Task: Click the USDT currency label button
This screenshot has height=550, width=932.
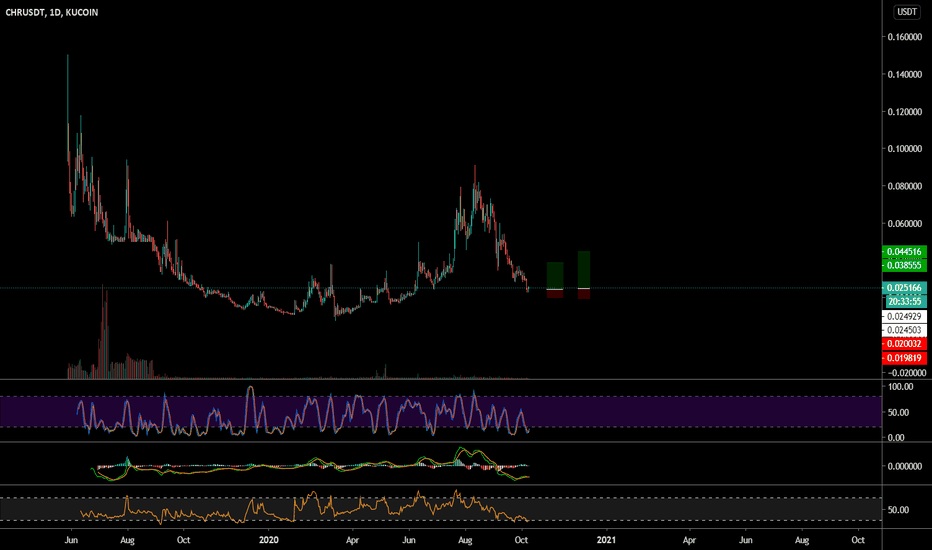Action: click(x=906, y=12)
